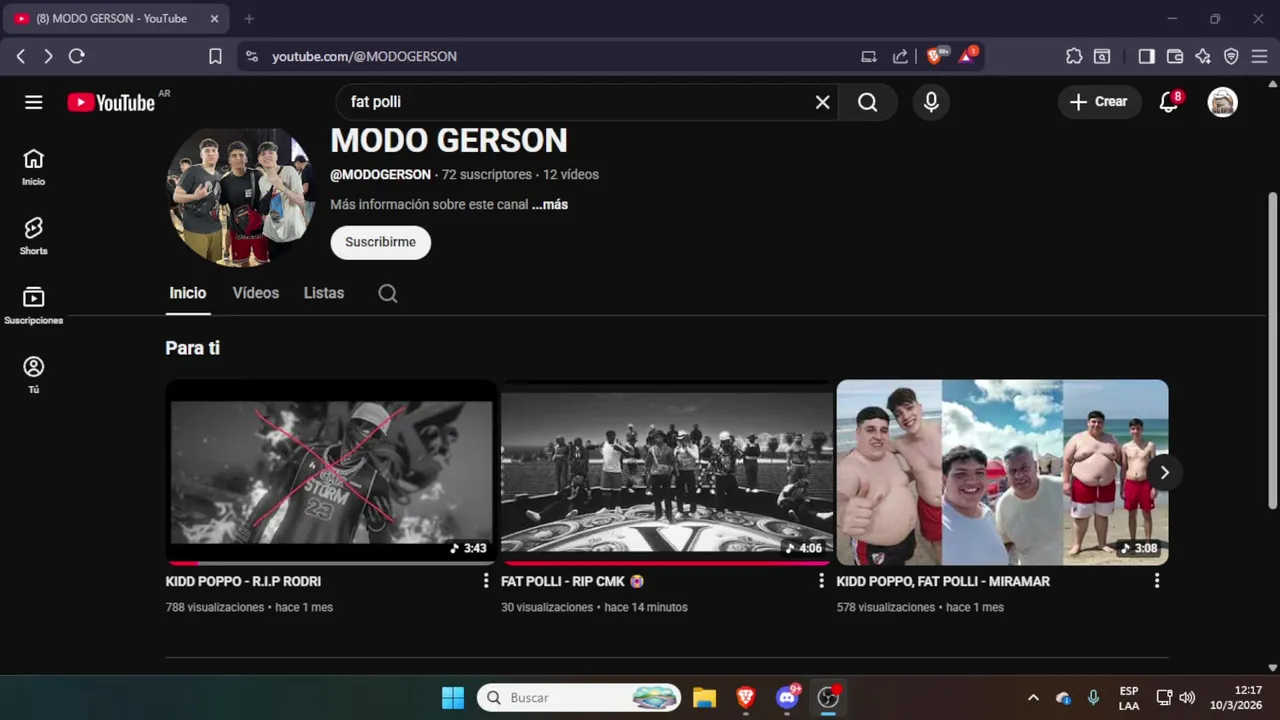Click '788 visualizaciones • hace 1 mes'
Screen dimensions: 1280x720
[249, 607]
